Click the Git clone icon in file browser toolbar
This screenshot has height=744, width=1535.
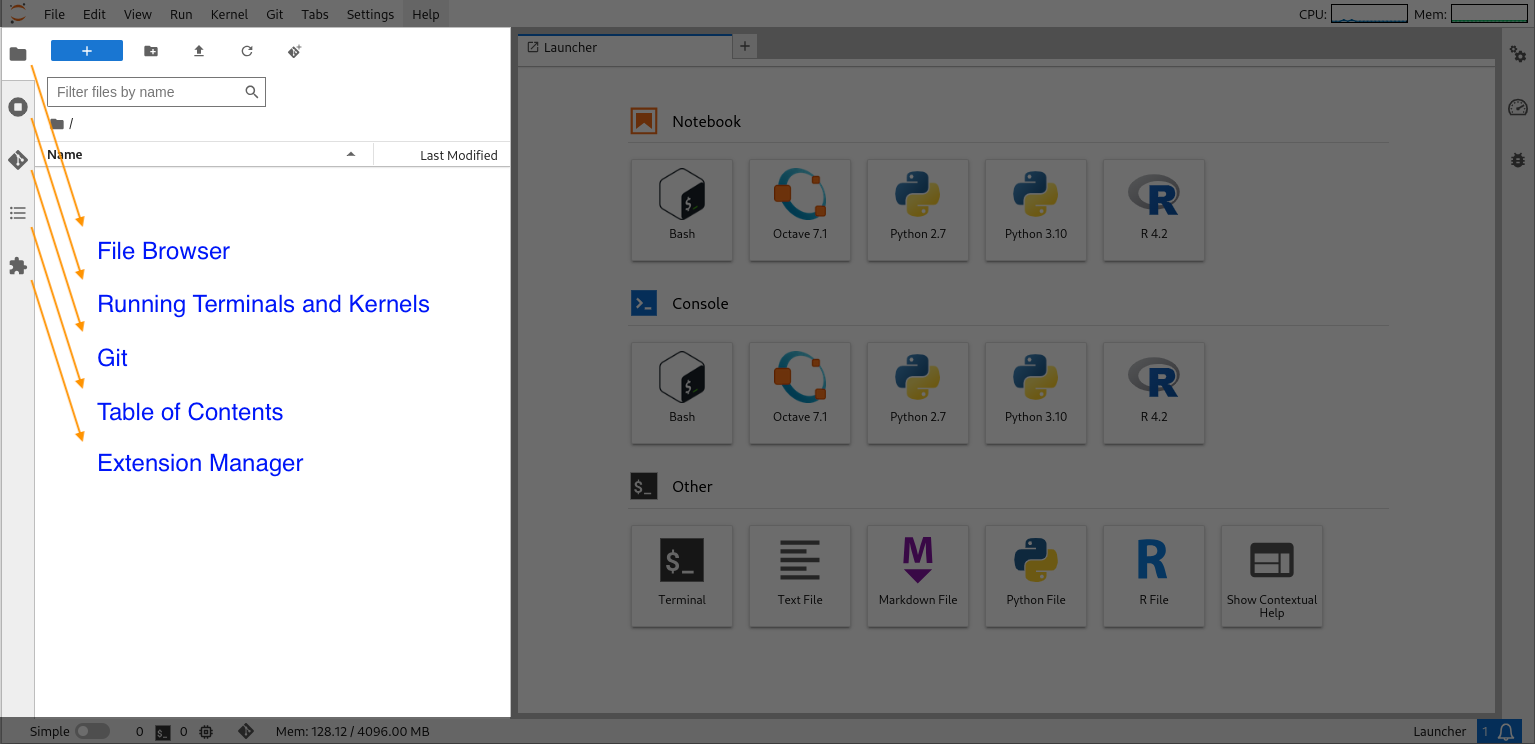click(295, 51)
